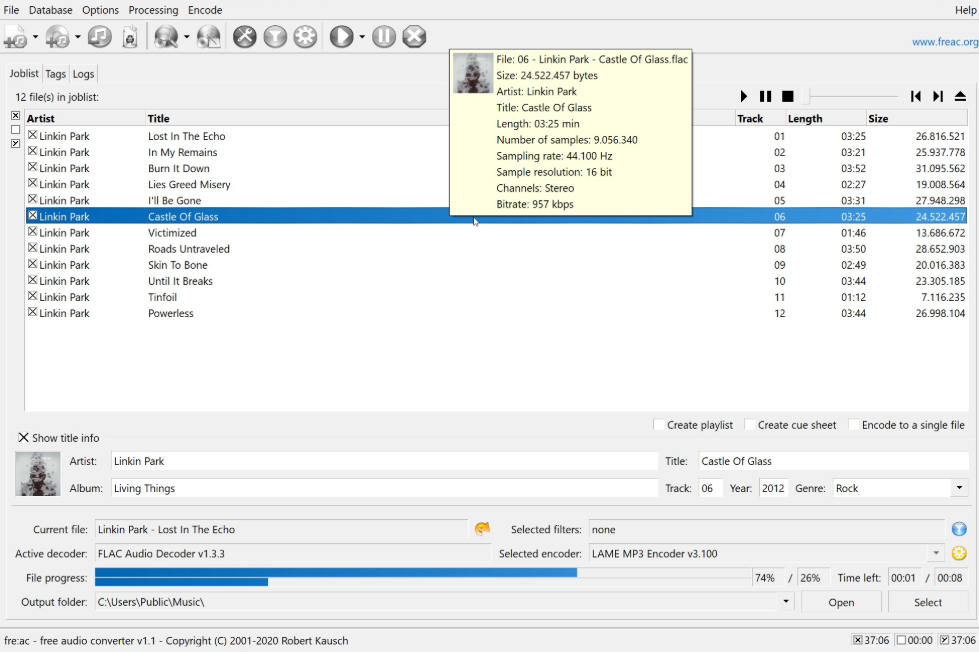
Task: Click the Album field containing Living Things
Action: 385,488
